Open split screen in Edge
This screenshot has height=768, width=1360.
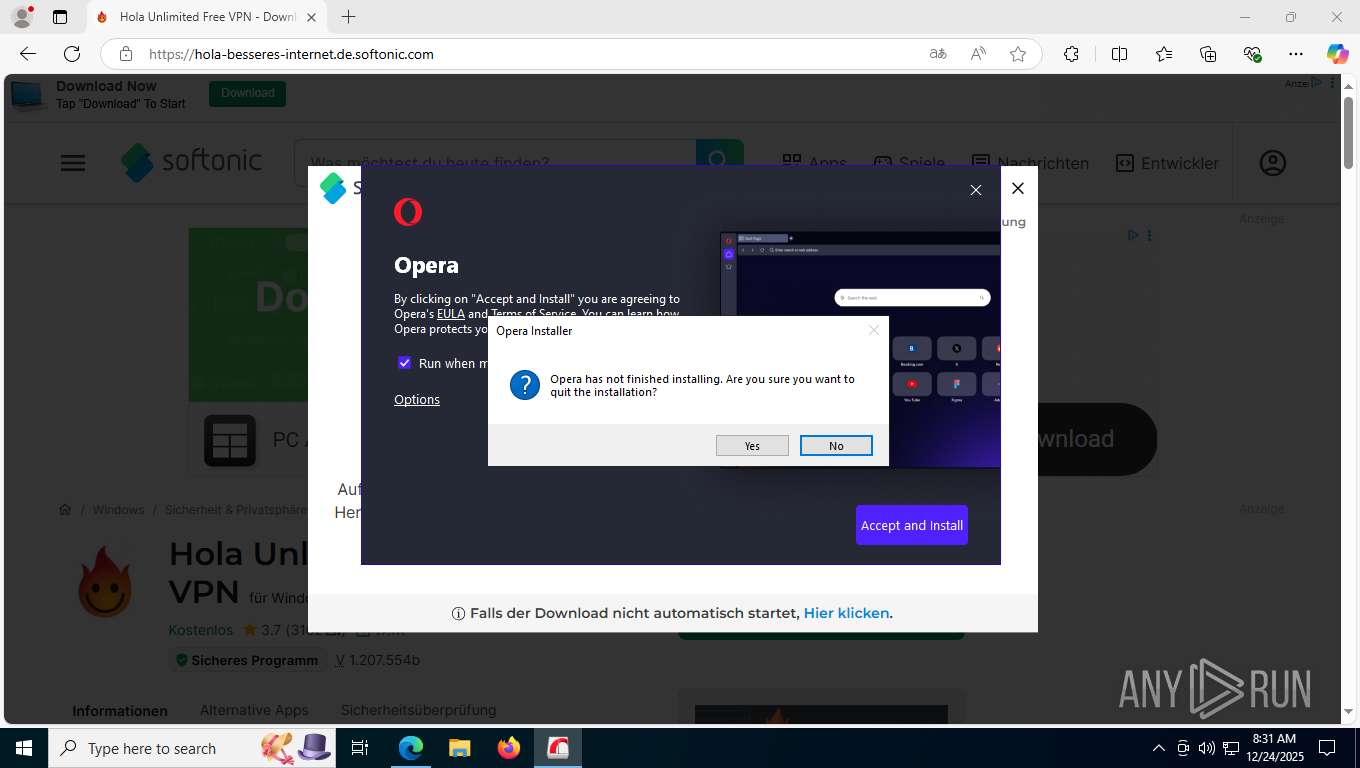click(1120, 54)
